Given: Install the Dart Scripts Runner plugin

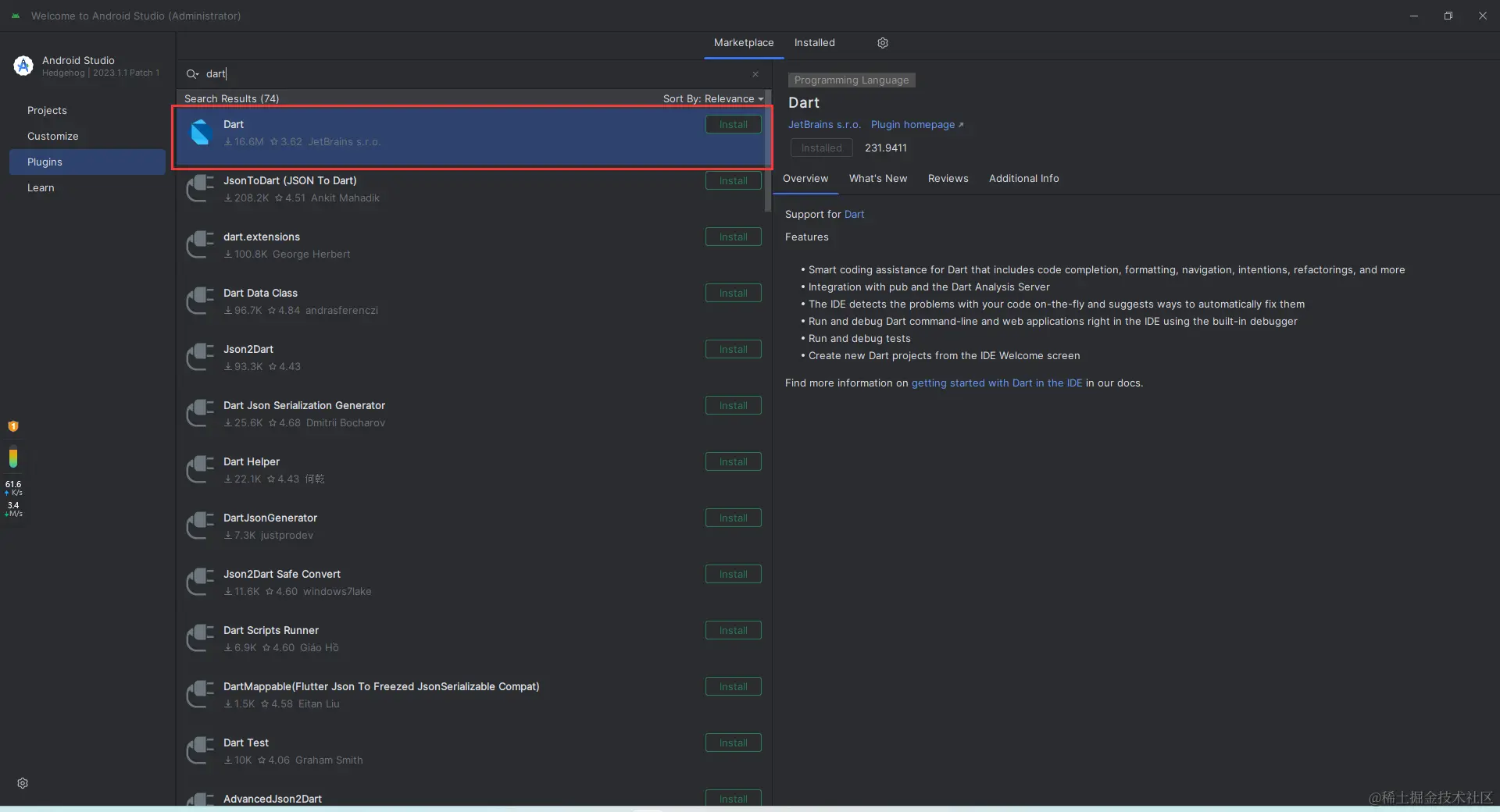Looking at the screenshot, I should (734, 630).
